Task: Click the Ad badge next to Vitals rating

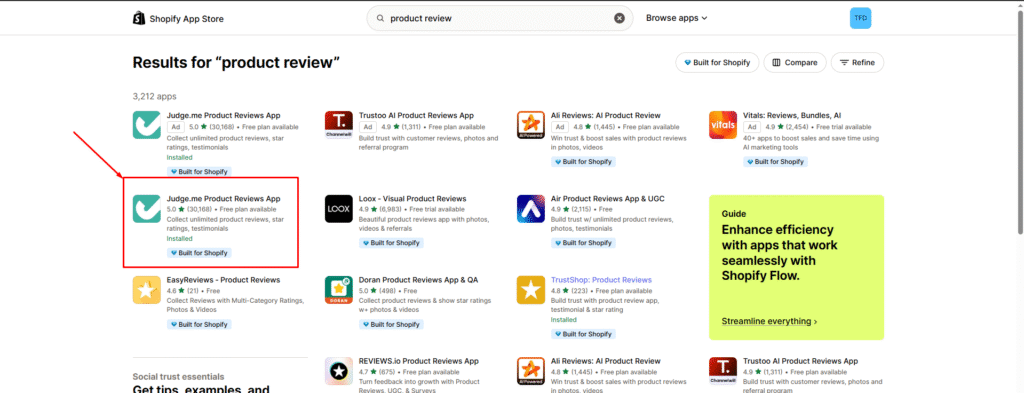Action: 752,127
